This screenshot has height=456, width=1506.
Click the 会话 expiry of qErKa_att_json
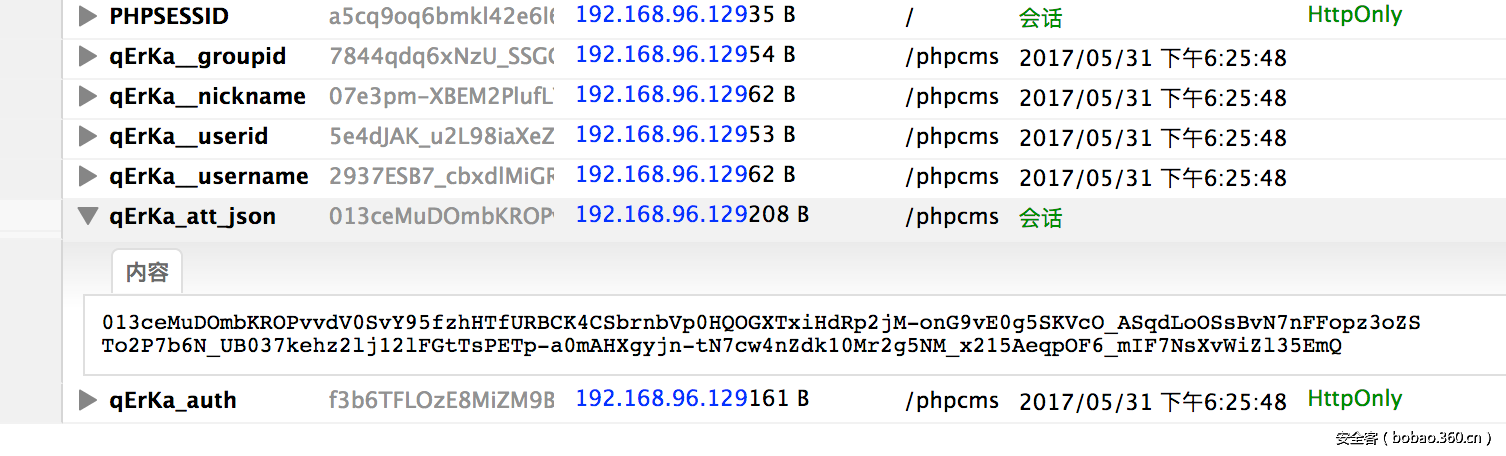(x=1041, y=217)
